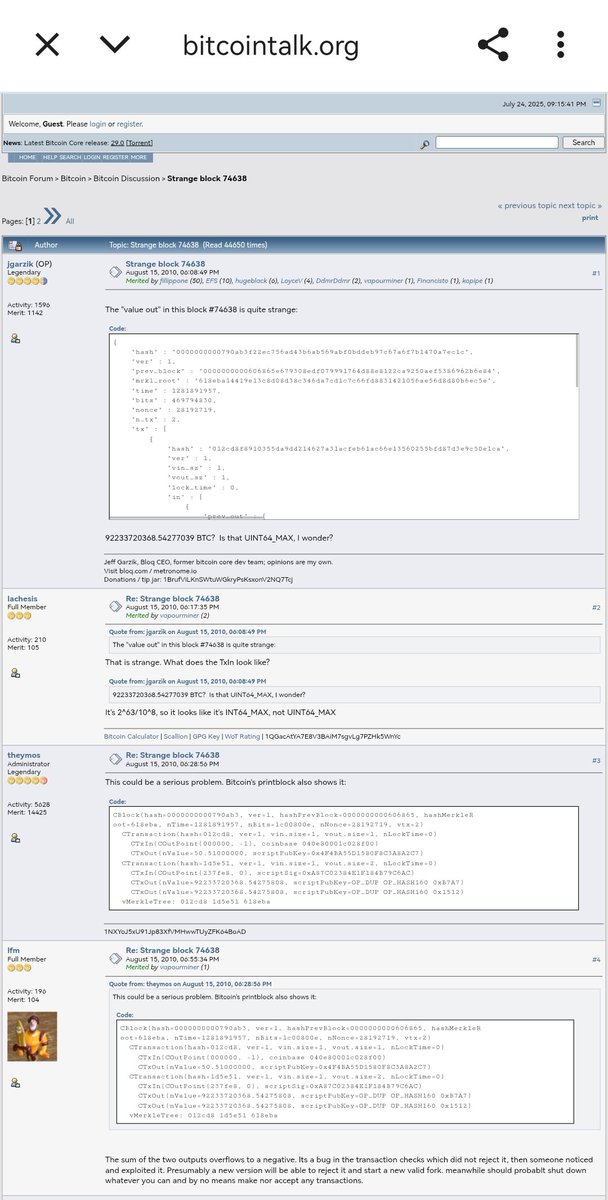The width and height of the screenshot is (608, 1200).
Task: Open MORE in forum menu bar
Action: (138, 157)
